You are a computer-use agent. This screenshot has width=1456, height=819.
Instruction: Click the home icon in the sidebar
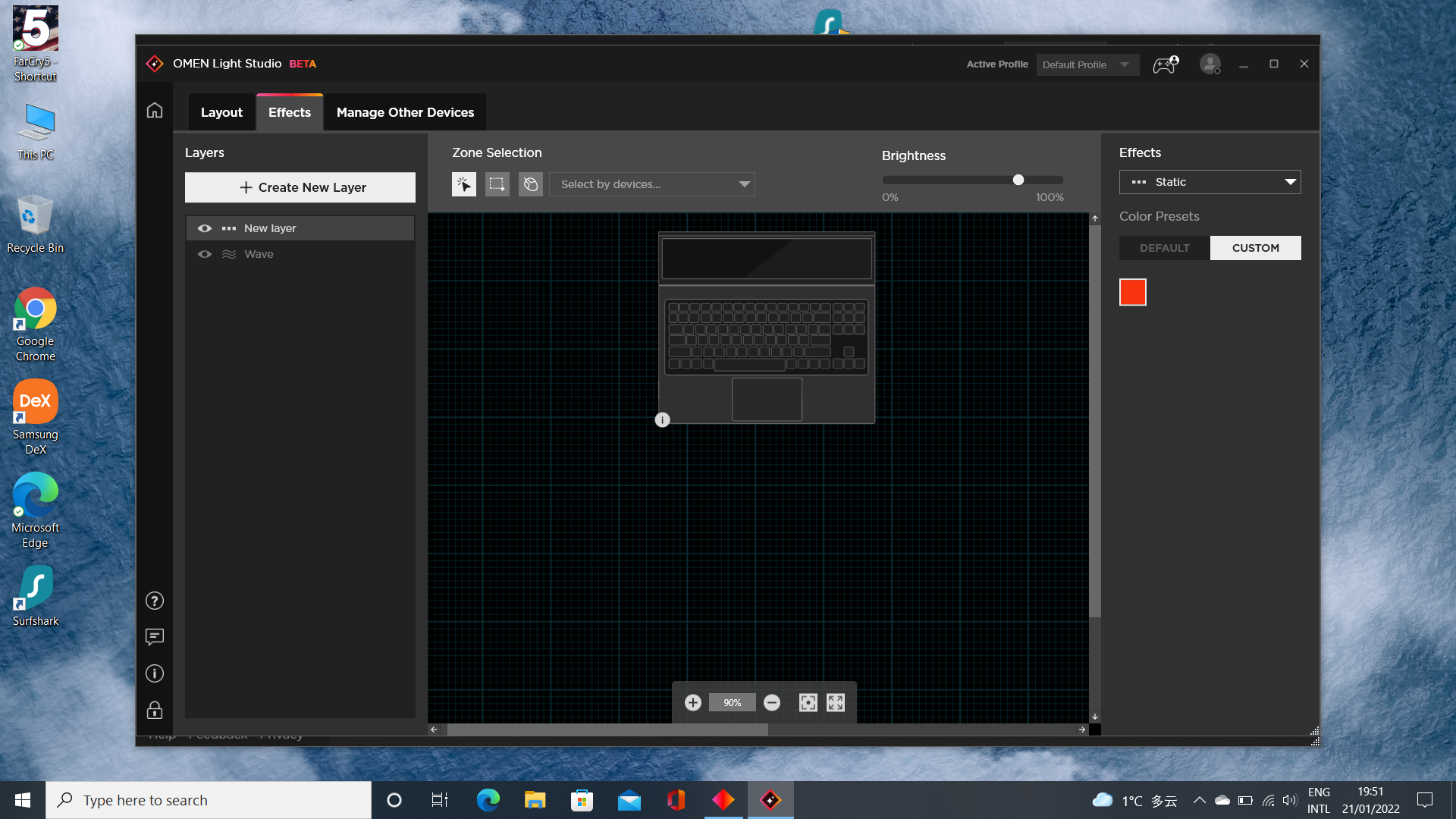155,110
